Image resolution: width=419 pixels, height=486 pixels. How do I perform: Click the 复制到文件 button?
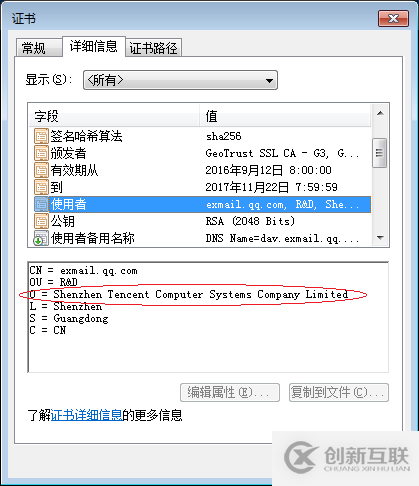point(339,392)
